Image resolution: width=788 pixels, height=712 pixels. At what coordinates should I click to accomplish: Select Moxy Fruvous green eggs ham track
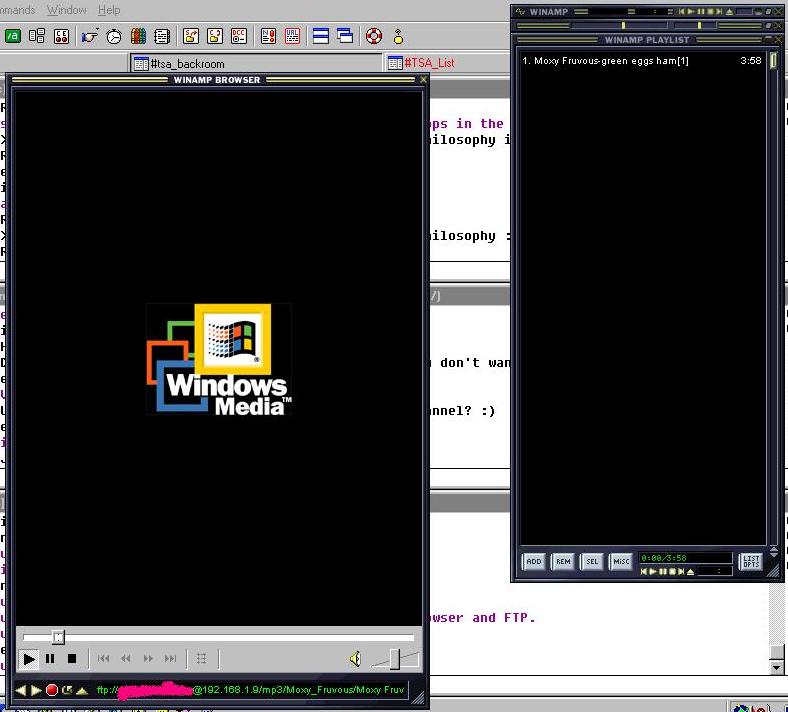click(x=611, y=61)
